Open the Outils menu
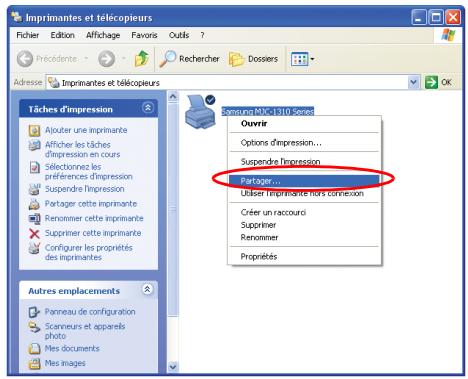 point(179,35)
